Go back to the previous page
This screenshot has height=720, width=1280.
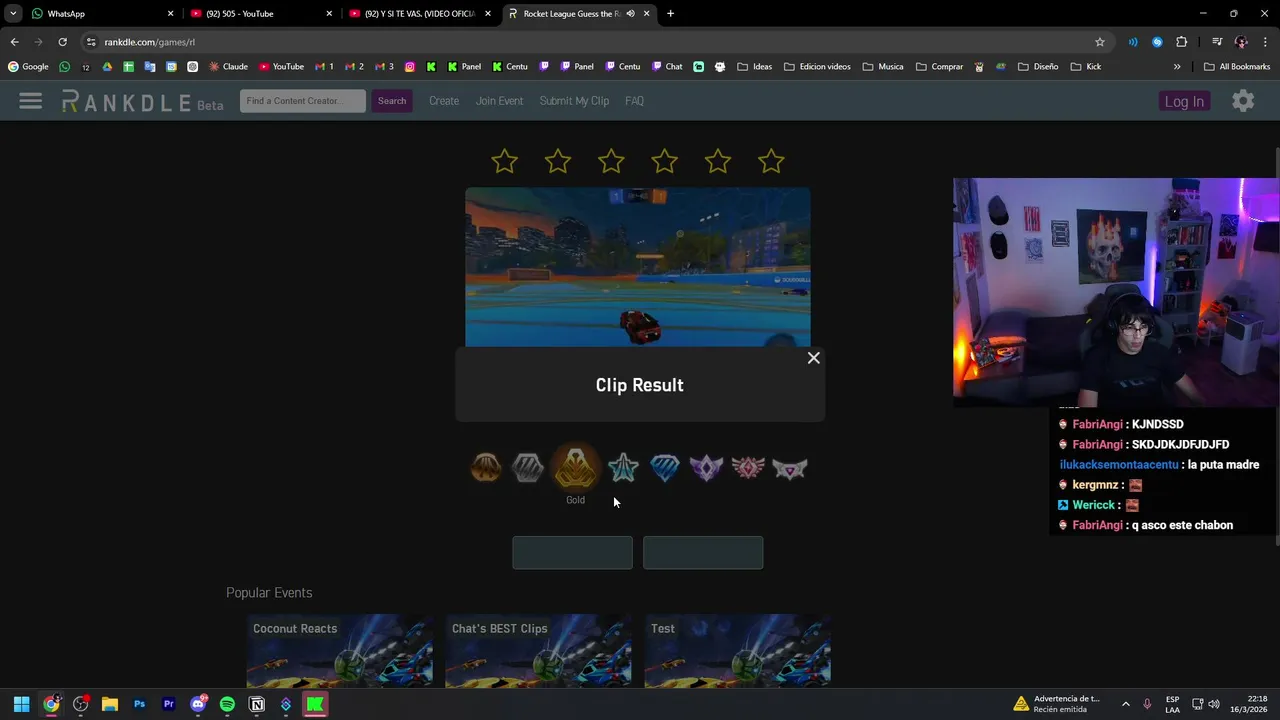point(14,42)
